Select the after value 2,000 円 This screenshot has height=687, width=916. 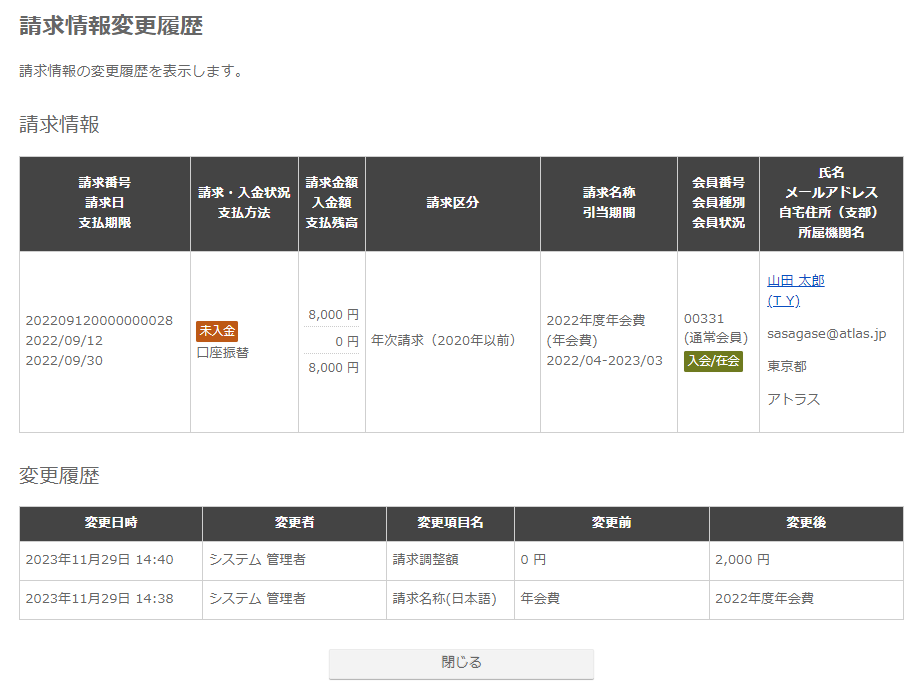pos(742,560)
